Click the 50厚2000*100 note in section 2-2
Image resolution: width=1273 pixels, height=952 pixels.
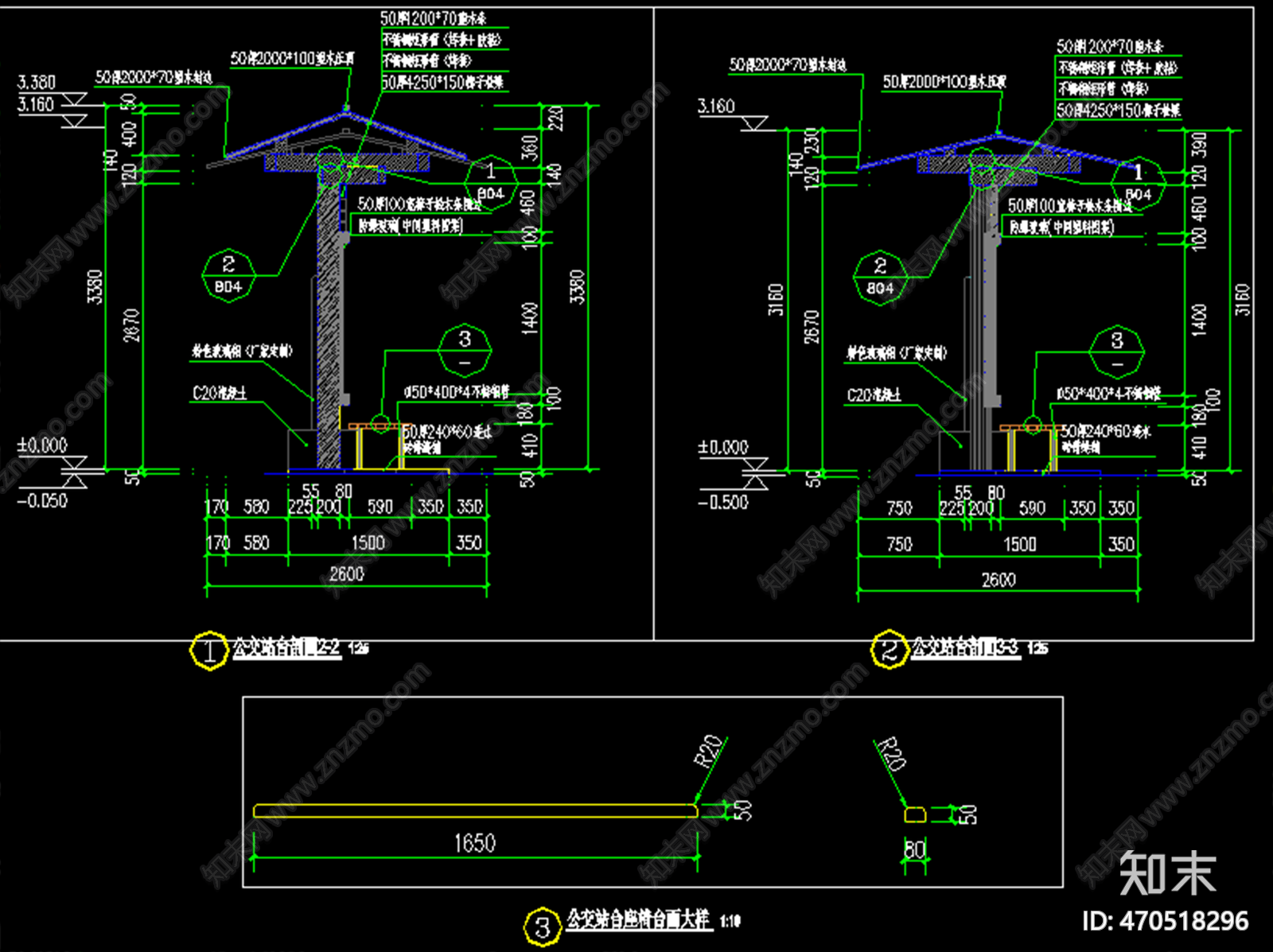(x=293, y=59)
